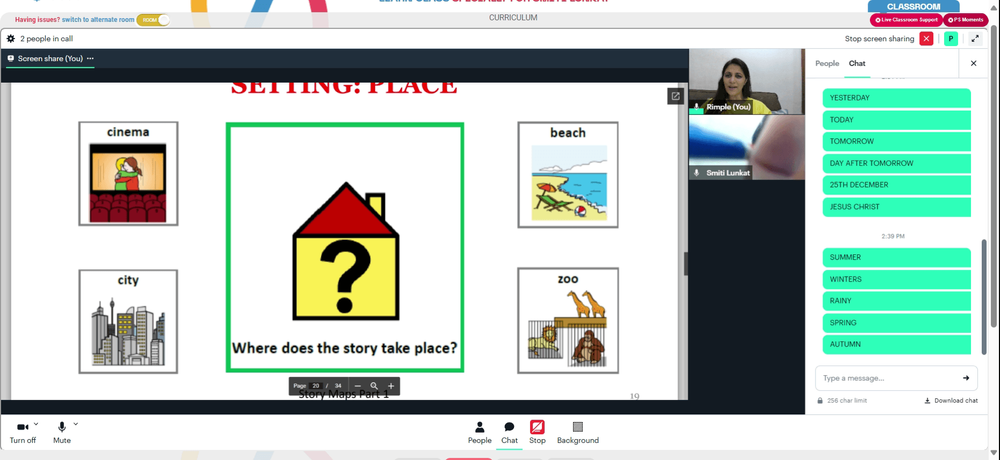Viewport: 1000px width, 460px height.
Task: Click the shared slide vertical scrollbar
Action: 686,264
